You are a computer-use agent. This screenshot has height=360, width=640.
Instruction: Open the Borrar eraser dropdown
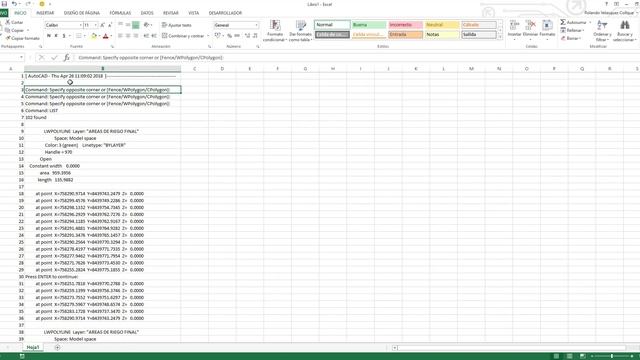point(572,38)
